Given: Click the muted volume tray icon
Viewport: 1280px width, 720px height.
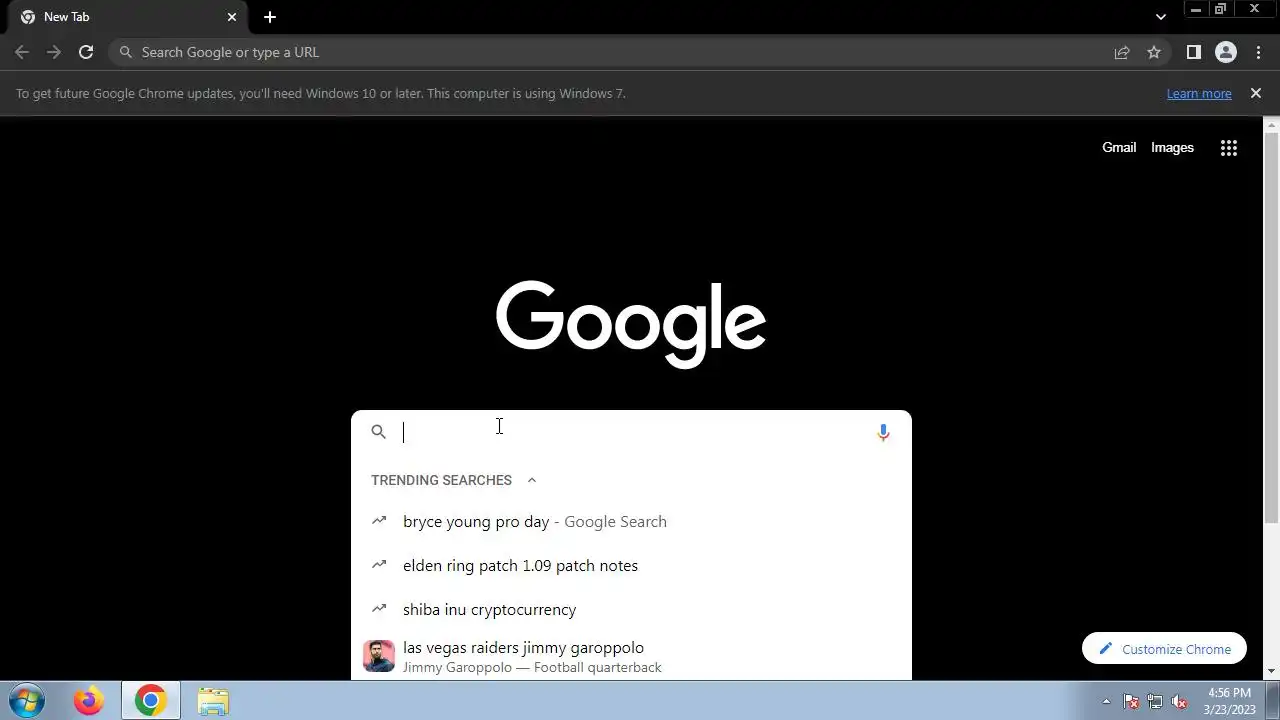Looking at the screenshot, I should (x=1179, y=701).
